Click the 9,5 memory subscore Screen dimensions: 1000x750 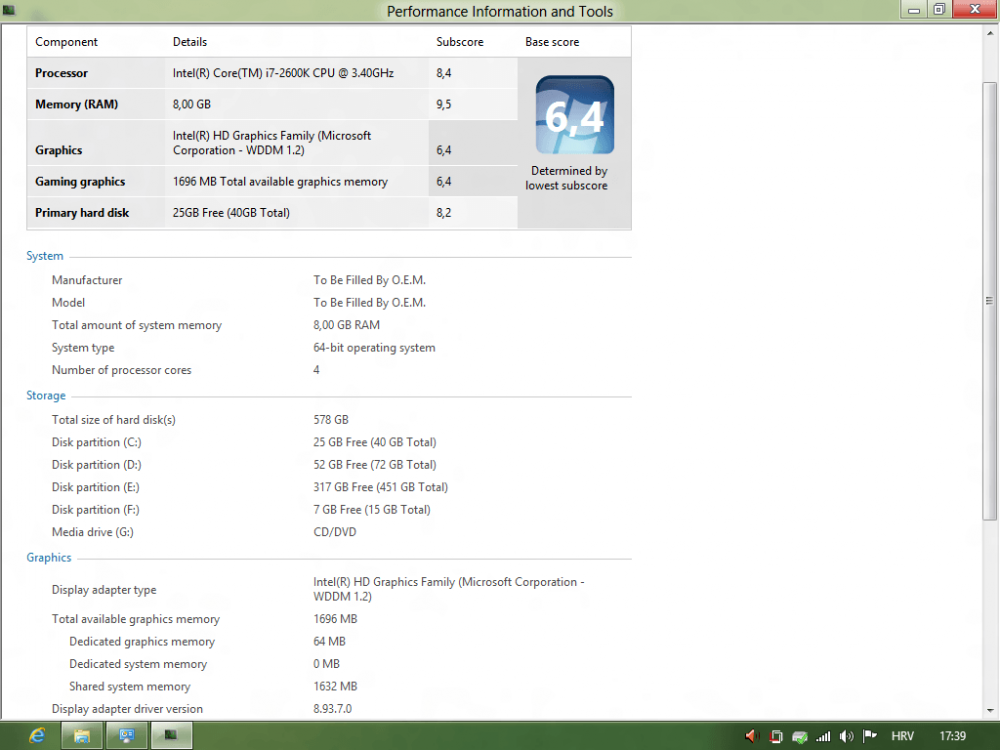point(444,104)
